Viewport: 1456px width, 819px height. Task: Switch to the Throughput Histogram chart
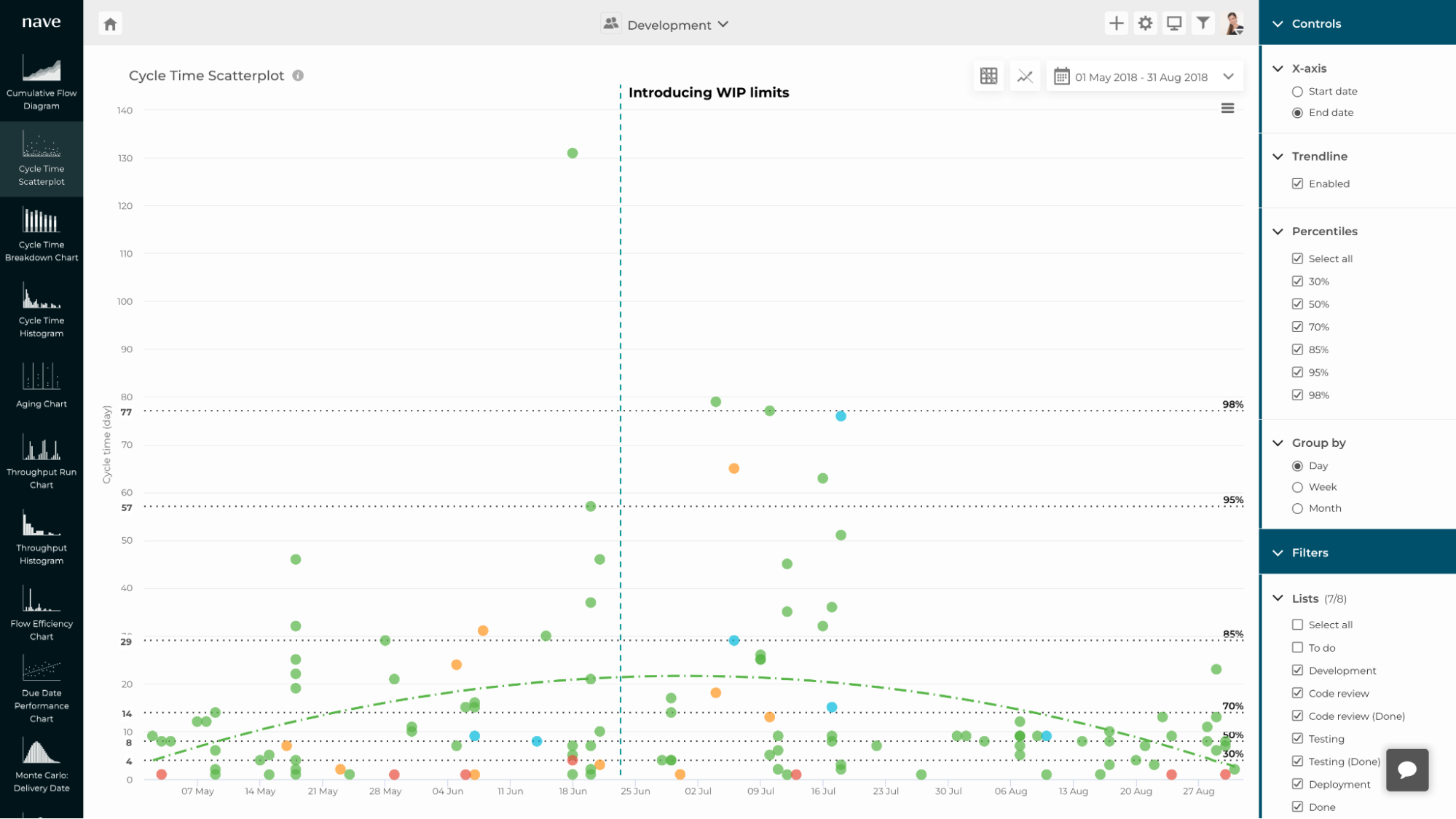point(42,539)
